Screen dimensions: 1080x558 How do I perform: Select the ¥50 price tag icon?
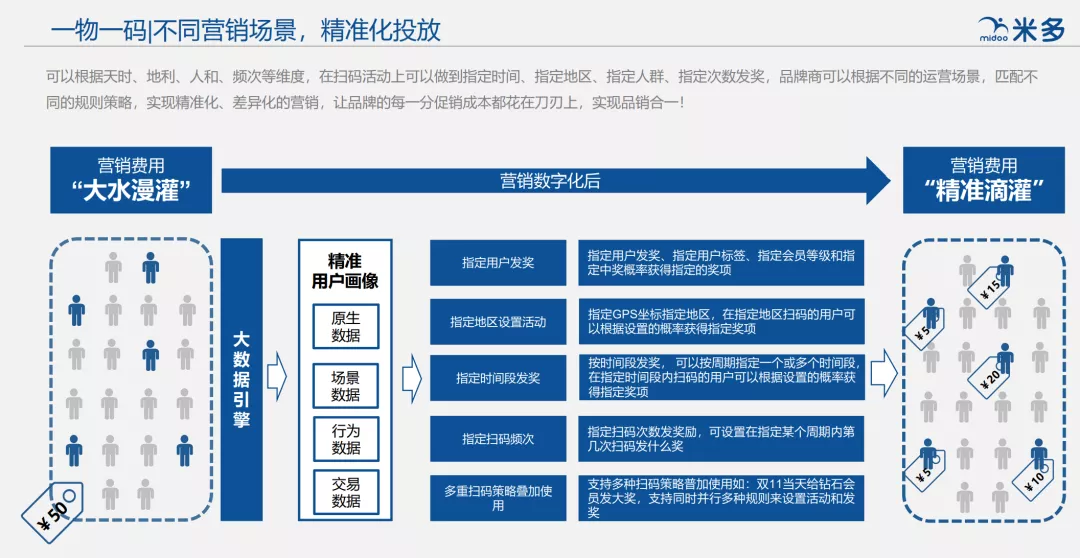tap(52, 511)
